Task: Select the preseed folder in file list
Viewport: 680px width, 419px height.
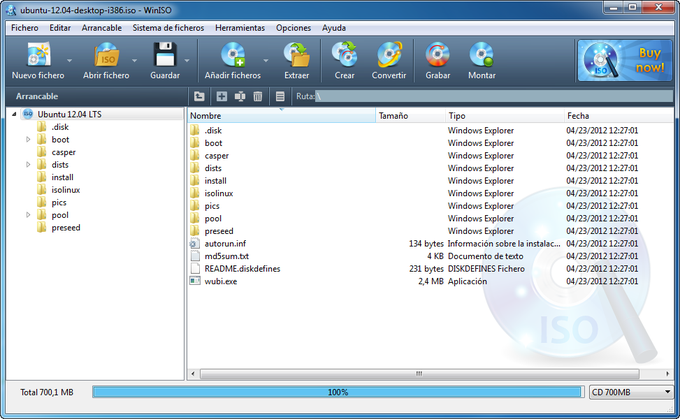Action: click(x=430, y=231)
